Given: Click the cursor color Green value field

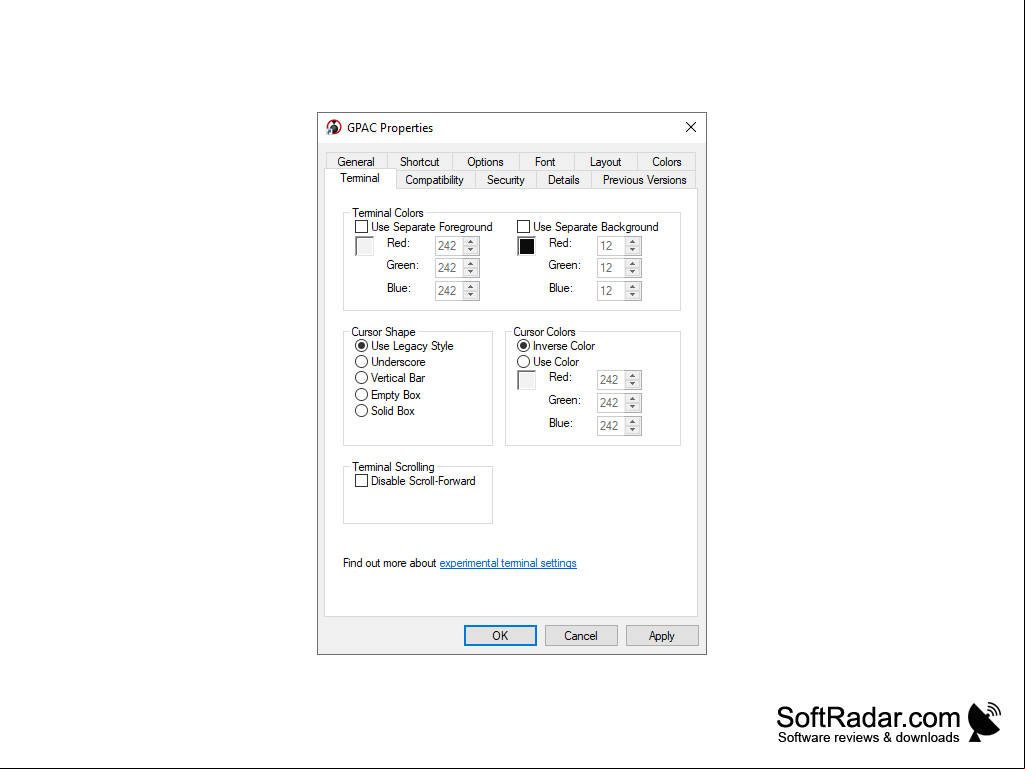Looking at the screenshot, I should [611, 403].
